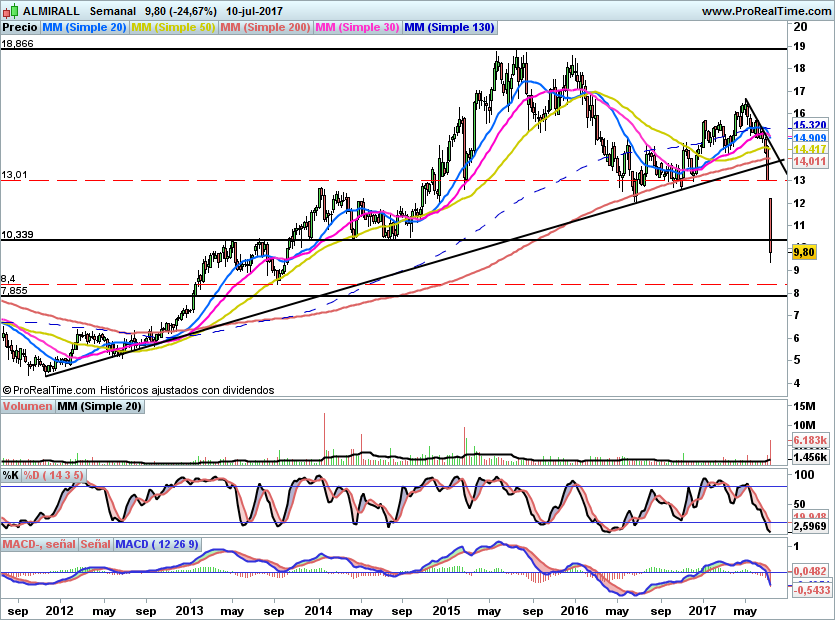
Task: Open the MM (Simple 200) average label
Action: [x=265, y=28]
